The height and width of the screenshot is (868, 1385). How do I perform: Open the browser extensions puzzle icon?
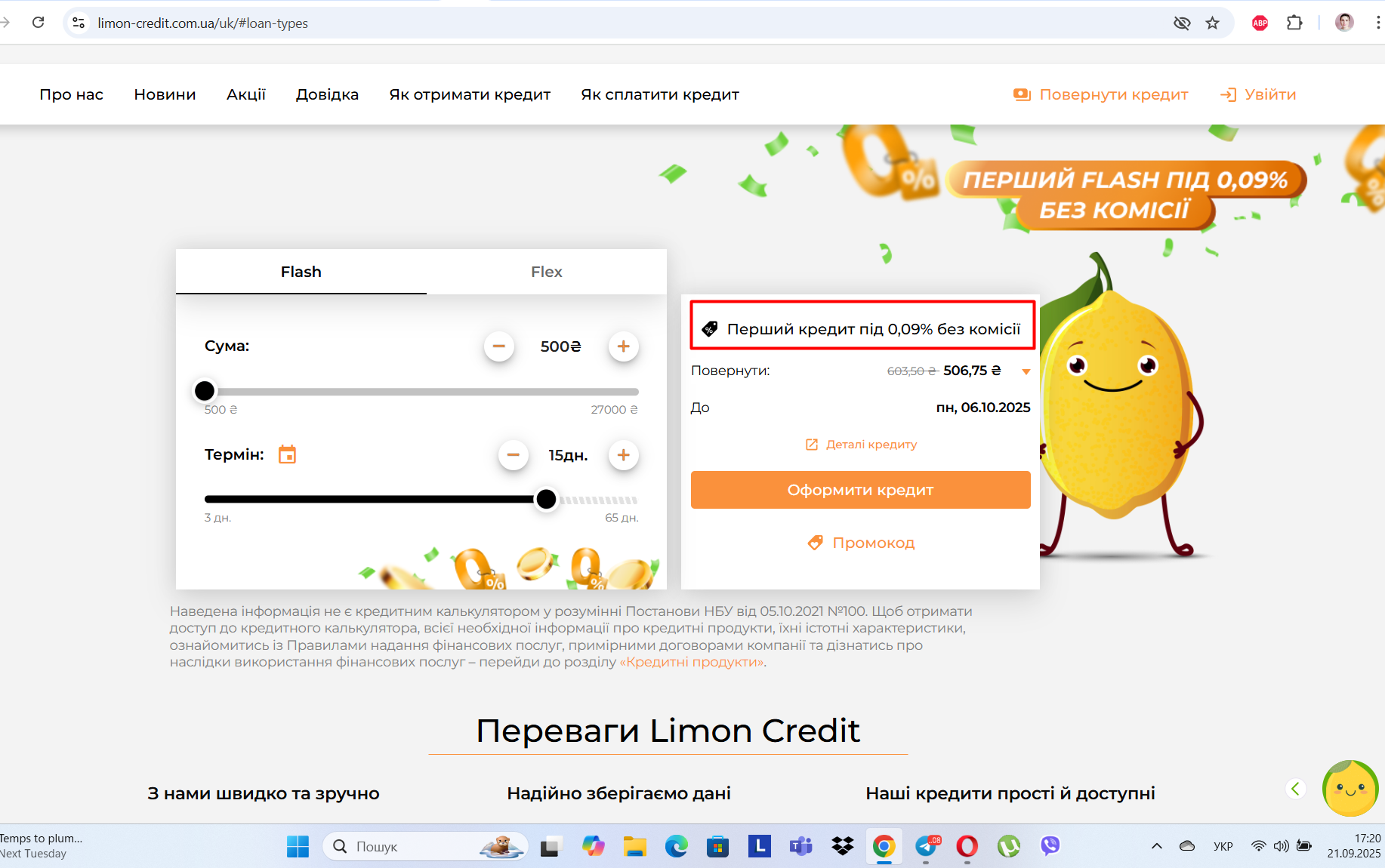click(x=1294, y=23)
